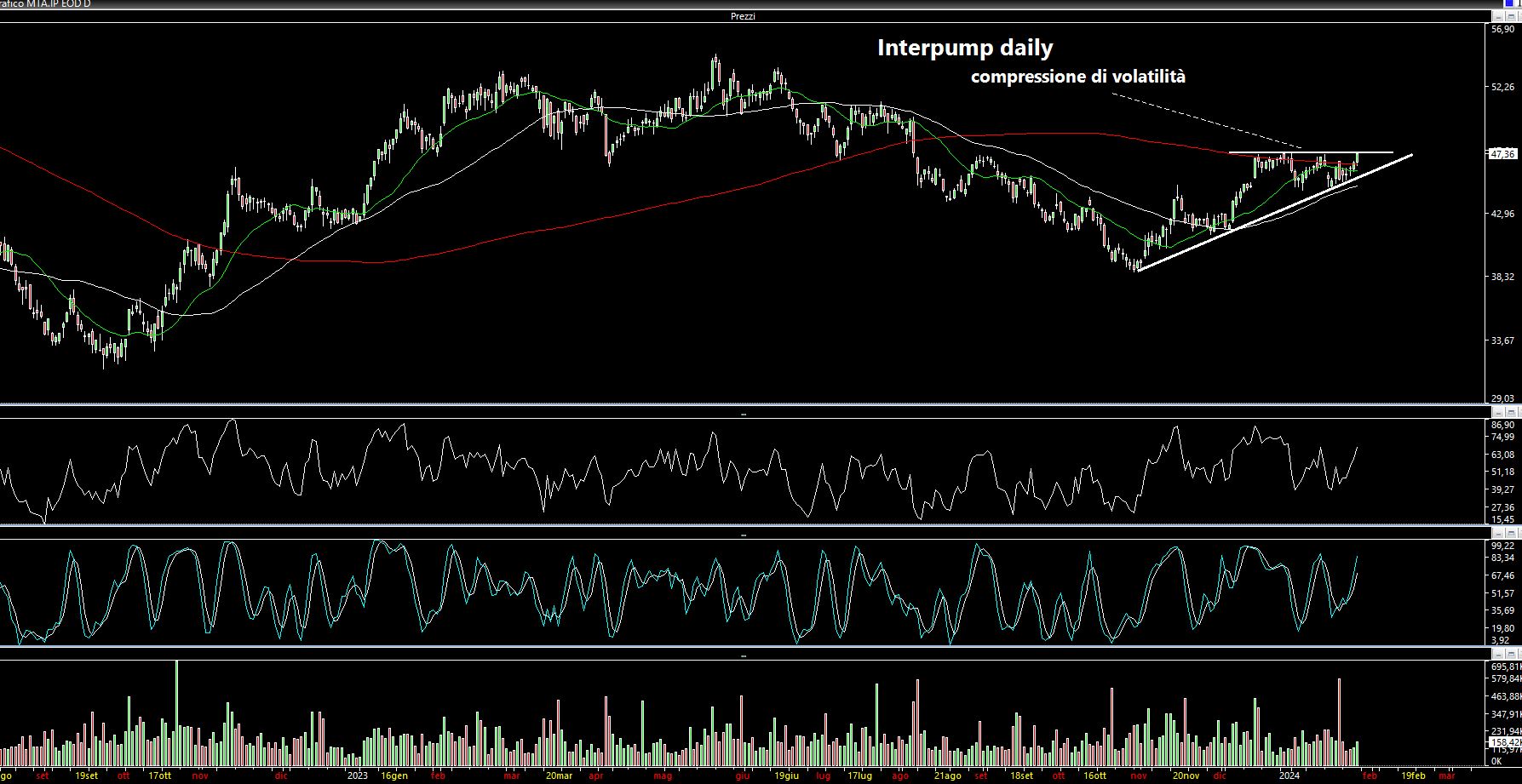Image resolution: width=1522 pixels, height=784 pixels.
Task: Click the 463,88K volume axis value
Action: coord(1506,696)
